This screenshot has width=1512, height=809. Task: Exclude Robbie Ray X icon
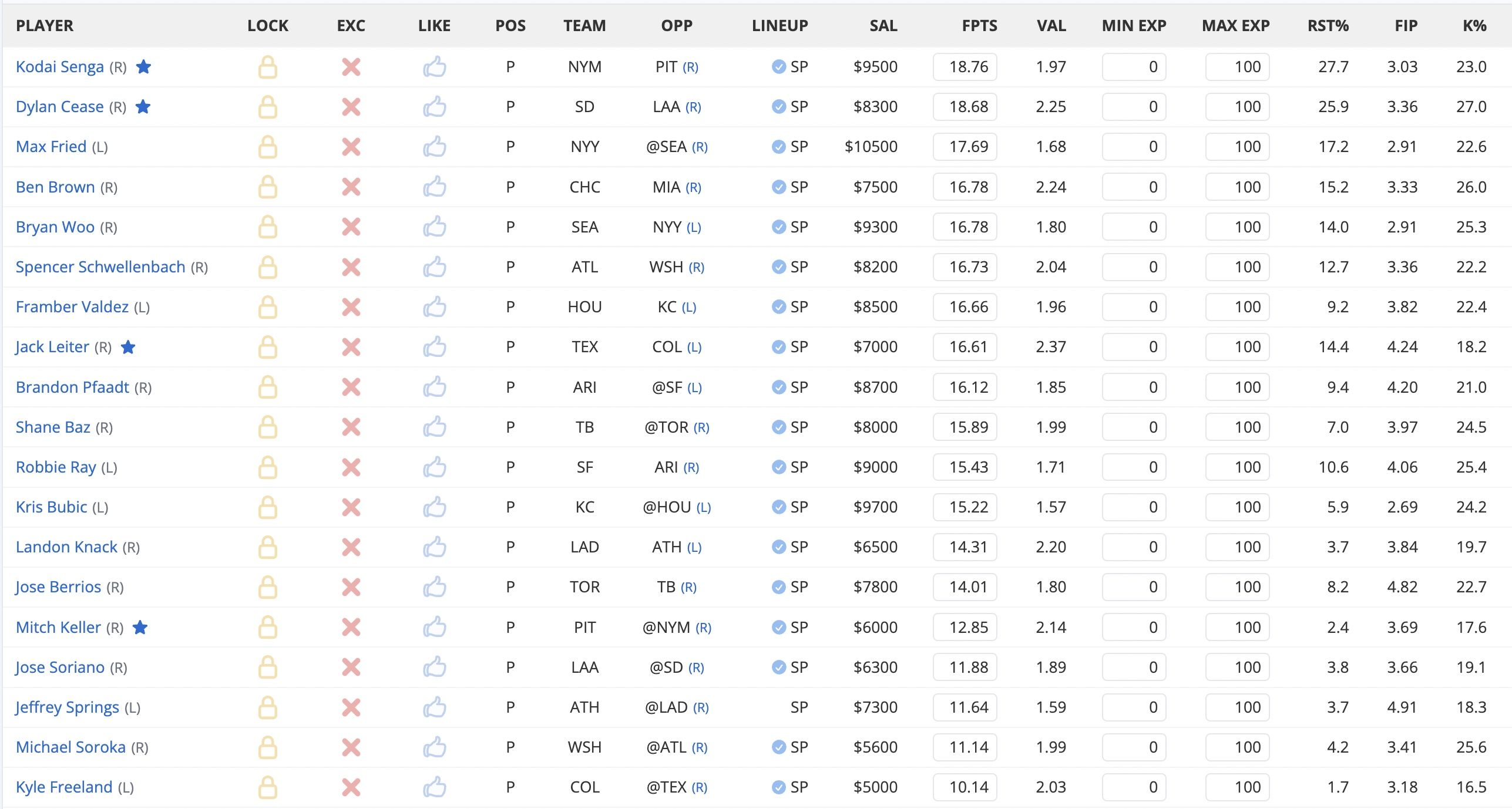point(351,467)
